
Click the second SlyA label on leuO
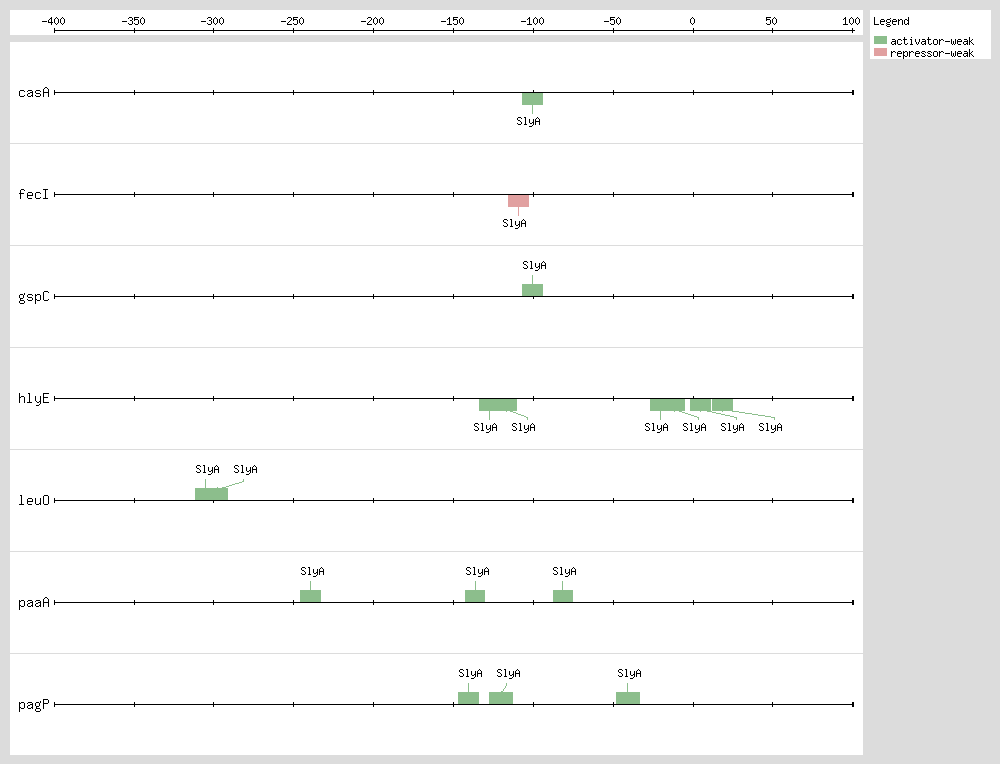246,469
